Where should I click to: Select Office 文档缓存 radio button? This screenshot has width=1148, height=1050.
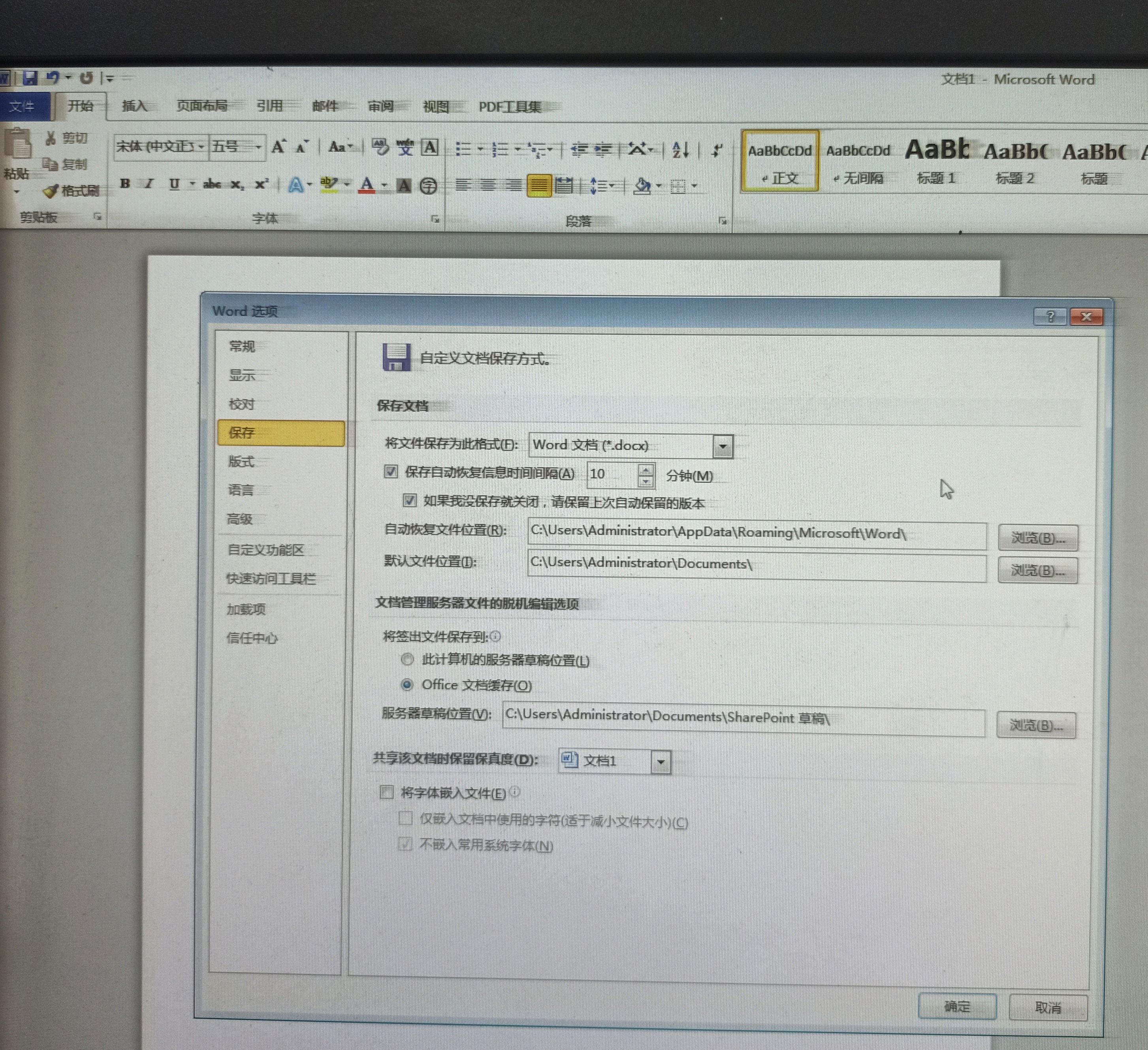[407, 684]
